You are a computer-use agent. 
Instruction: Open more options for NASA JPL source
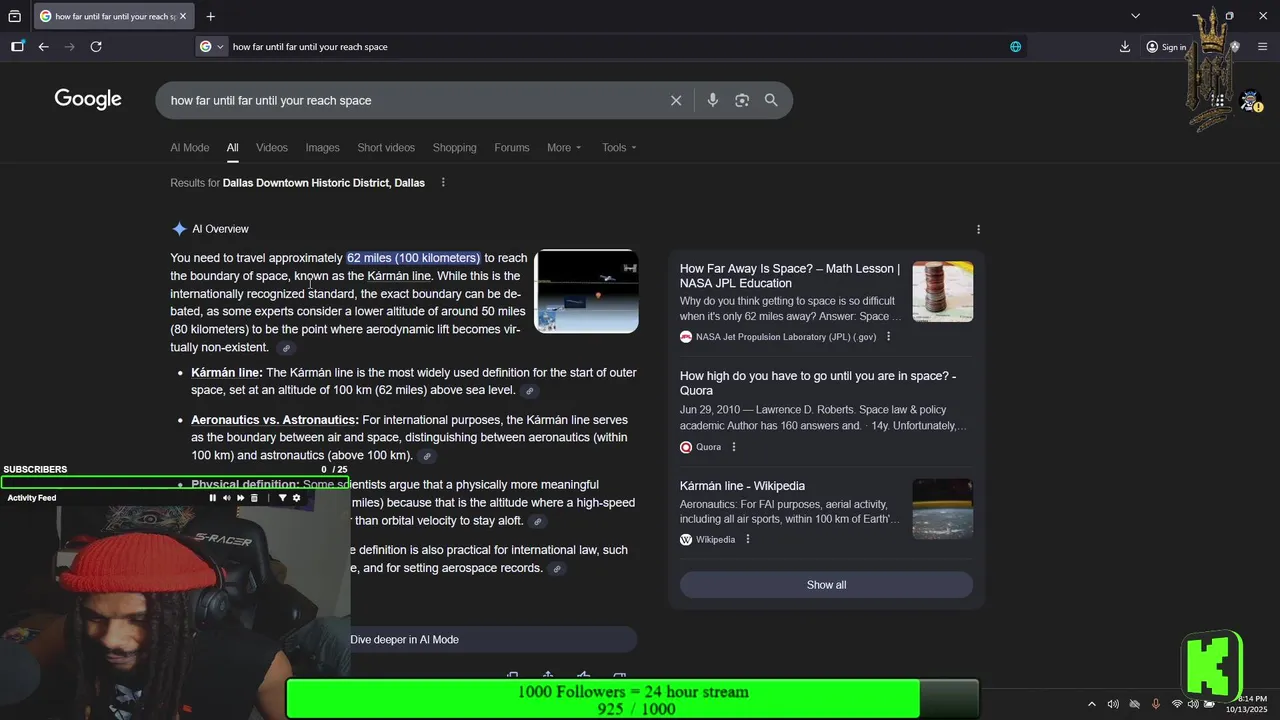click(888, 337)
